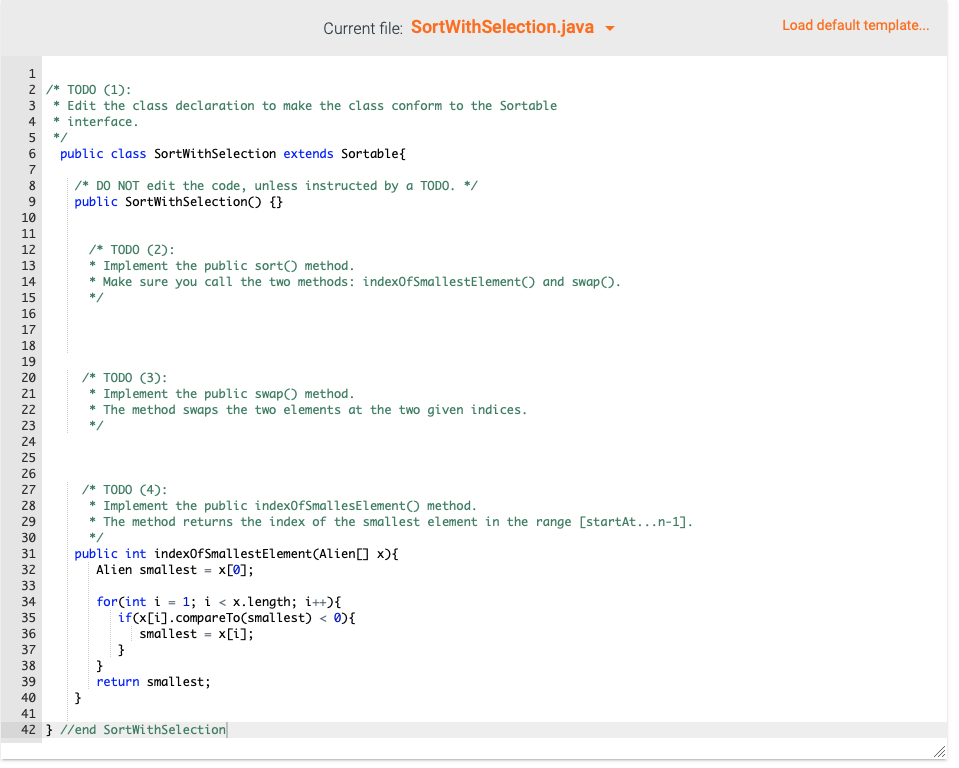Click the editor resize grip at bottom-right

pyautogui.click(x=939, y=752)
